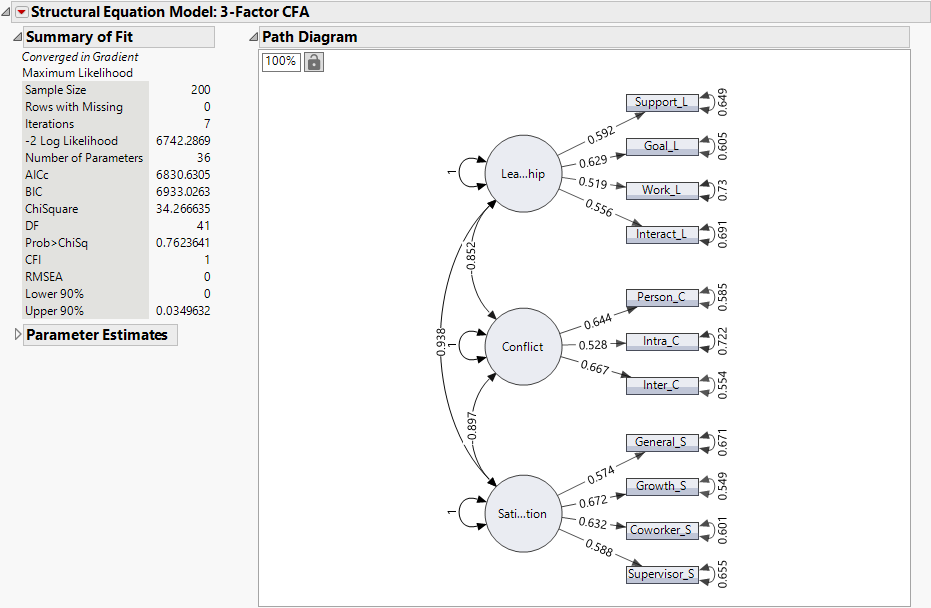This screenshot has height=608, width=931.
Task: Select the Satisfaction latent factor circle
Action: 522,514
